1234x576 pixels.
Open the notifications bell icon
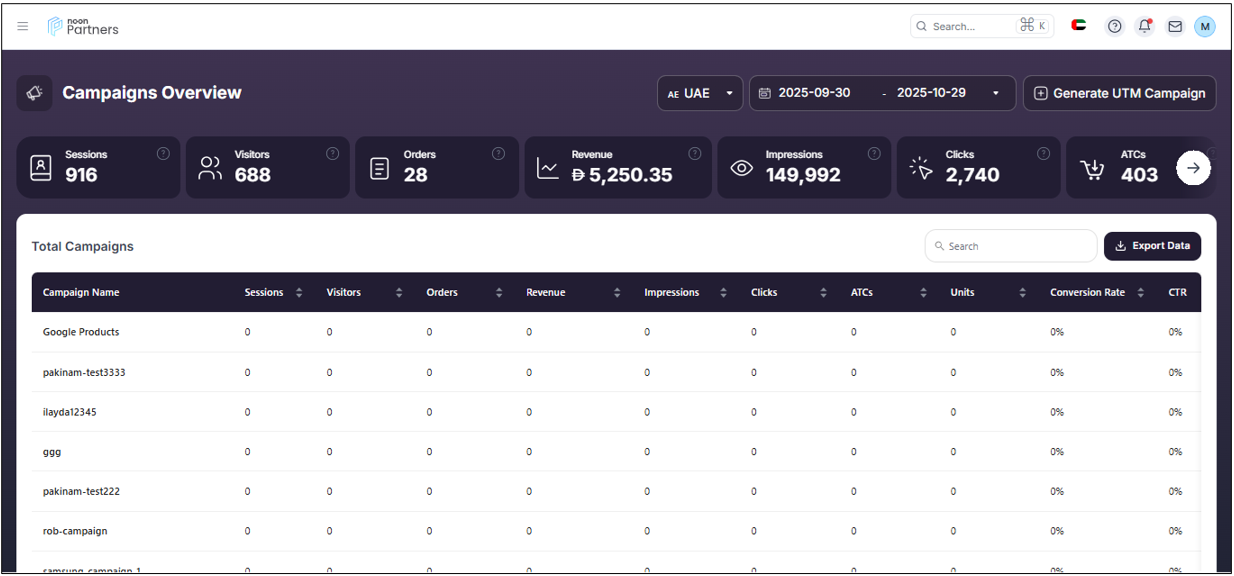pyautogui.click(x=1145, y=26)
